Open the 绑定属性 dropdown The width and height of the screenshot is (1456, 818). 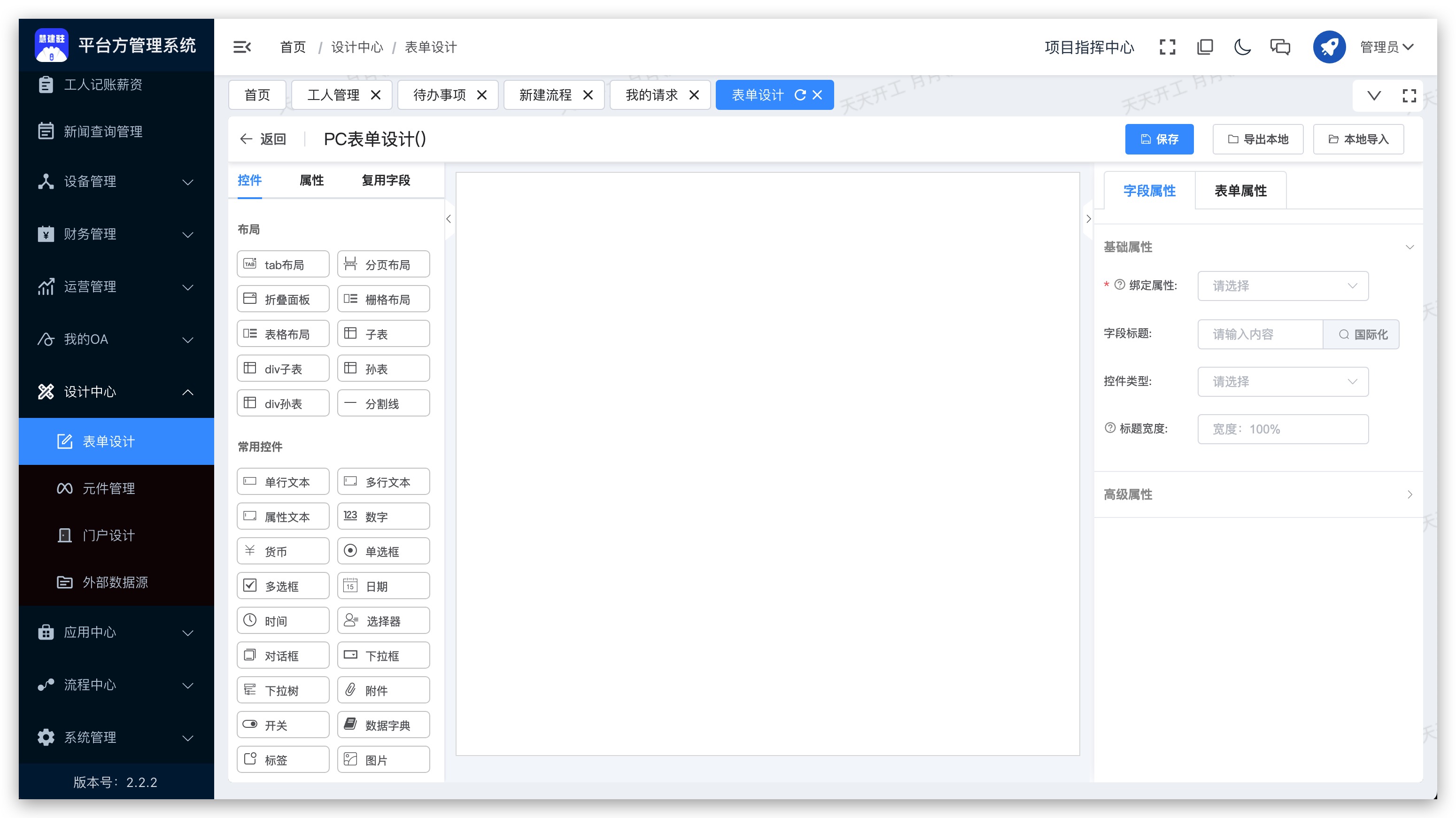[x=1283, y=286]
